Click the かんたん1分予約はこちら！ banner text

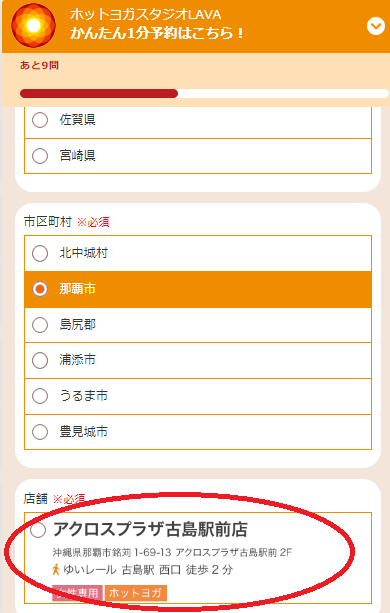(x=157, y=33)
